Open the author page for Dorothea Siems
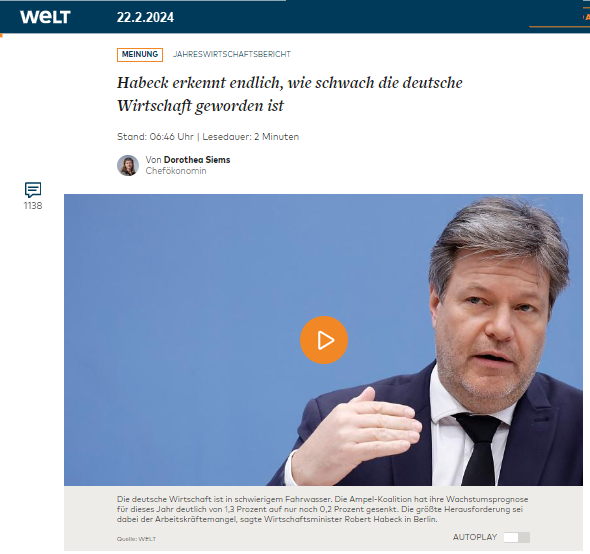The image size is (590, 554). tap(197, 160)
